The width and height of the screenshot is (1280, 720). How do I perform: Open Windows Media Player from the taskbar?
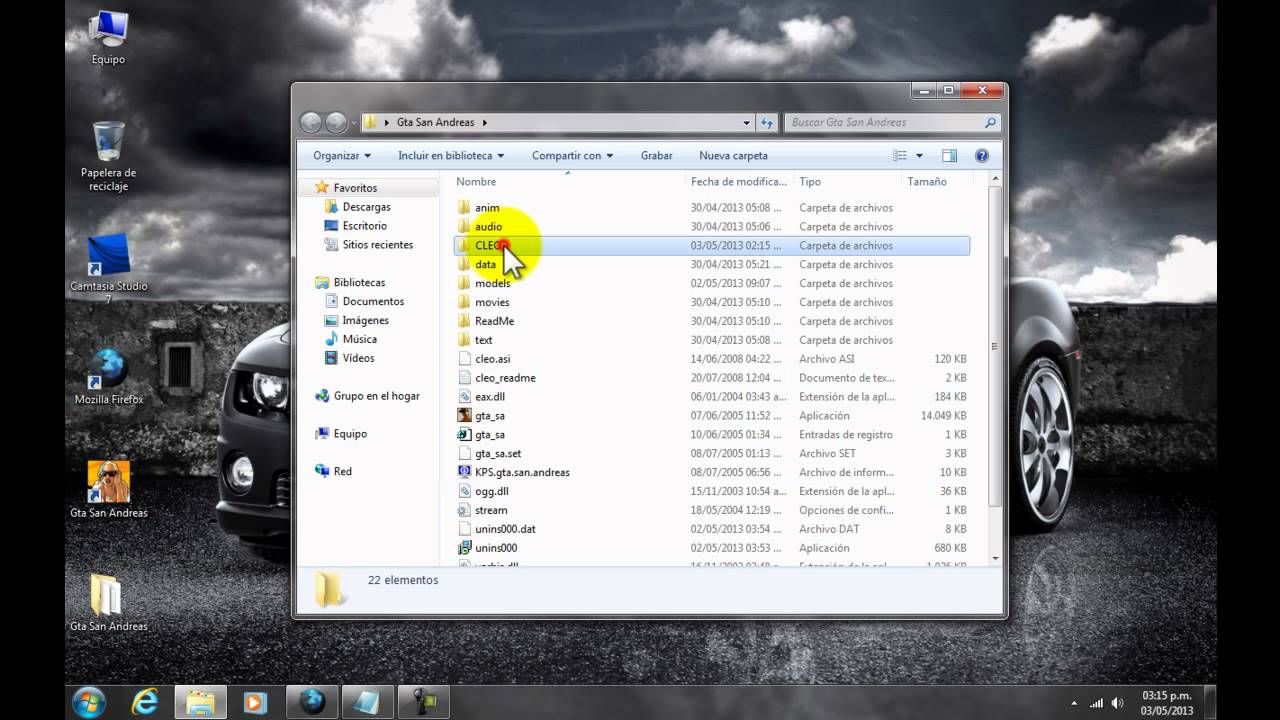pos(254,702)
